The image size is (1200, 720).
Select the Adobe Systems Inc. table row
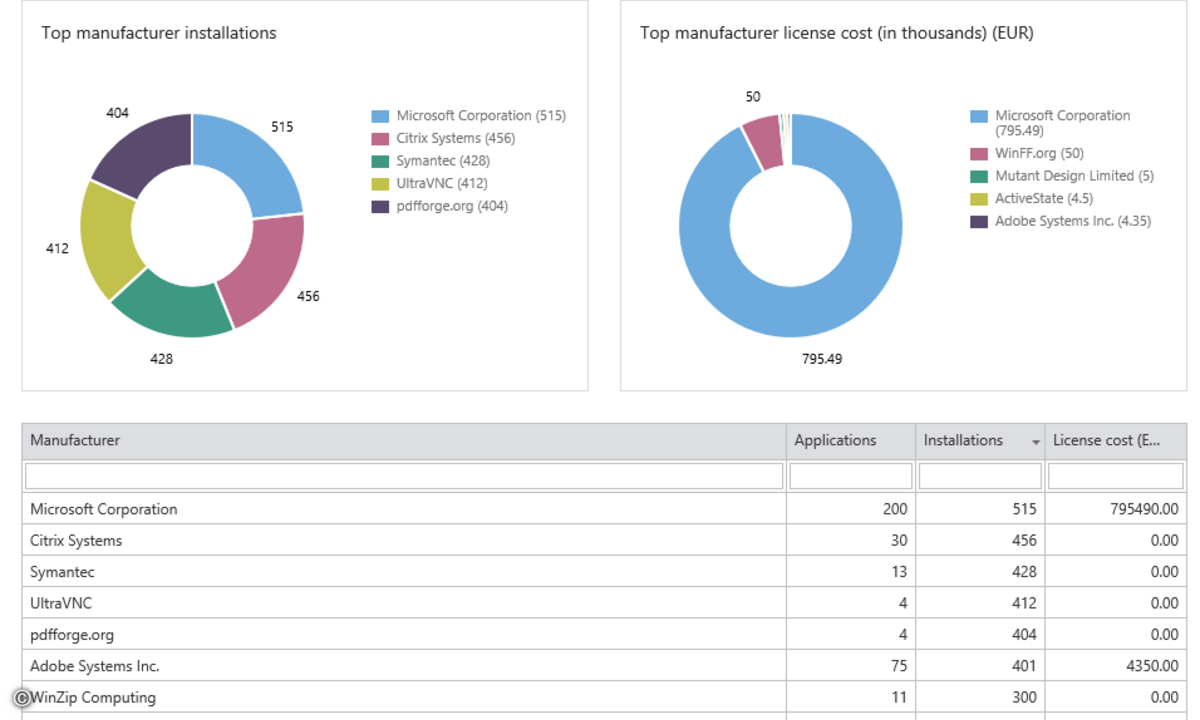[x=604, y=666]
